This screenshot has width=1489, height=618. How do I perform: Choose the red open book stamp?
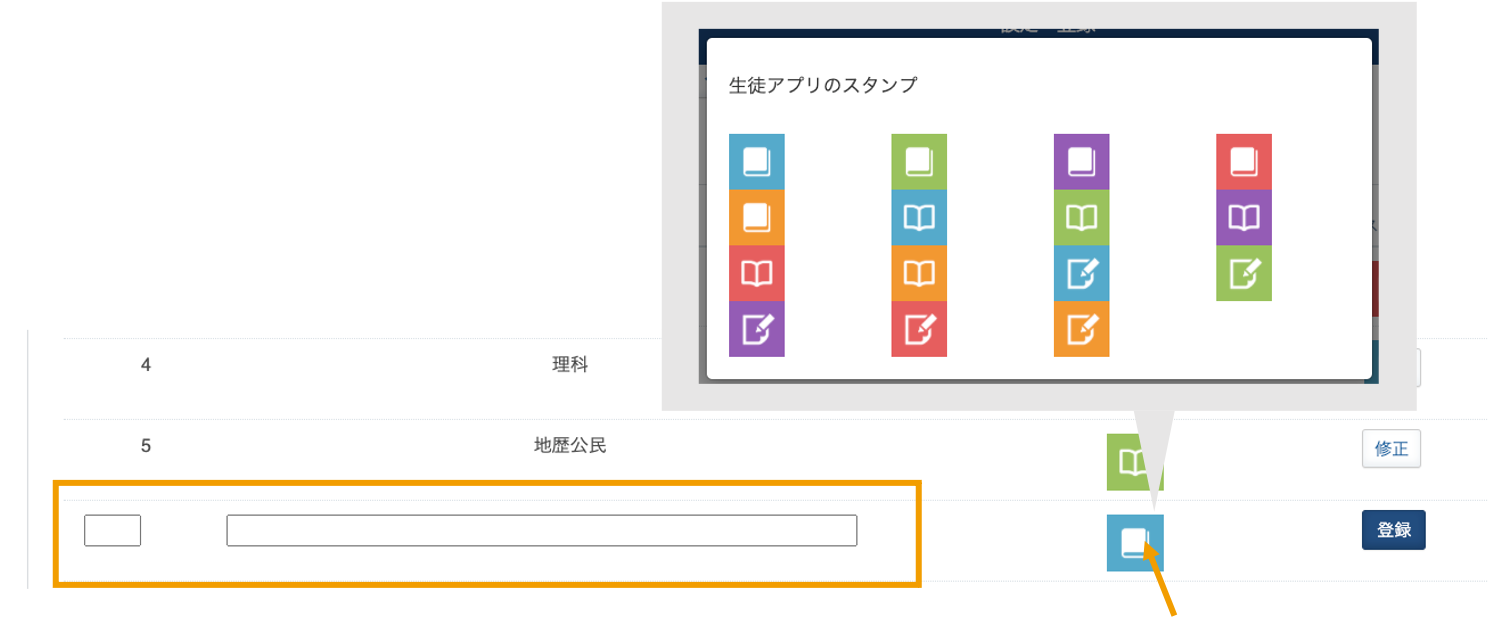click(756, 273)
